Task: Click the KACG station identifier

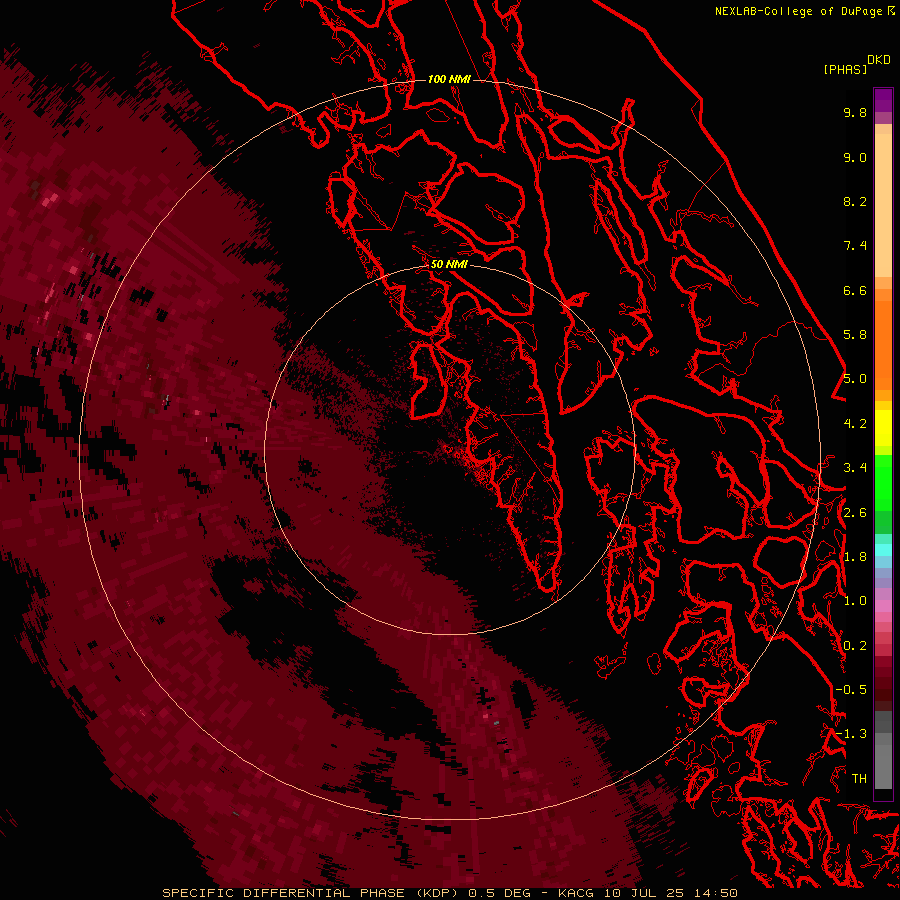Action: point(576,893)
